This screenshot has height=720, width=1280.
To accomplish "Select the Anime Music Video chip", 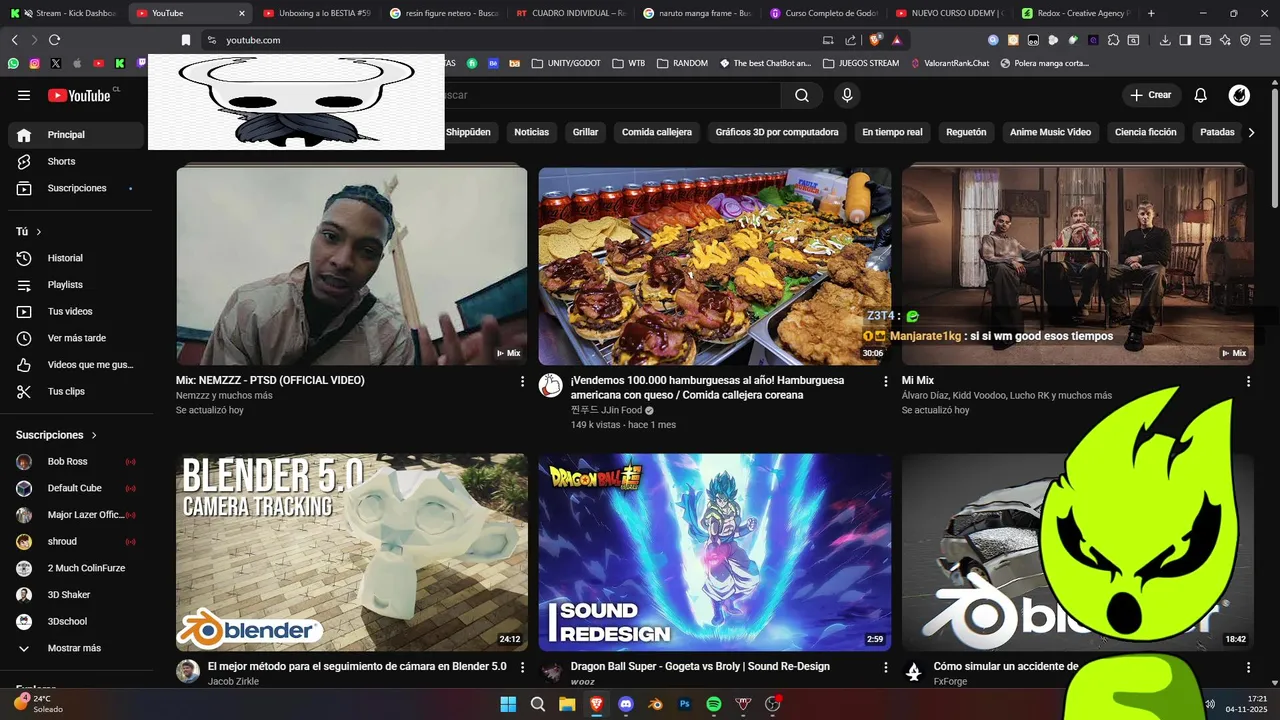I will pos(1050,132).
